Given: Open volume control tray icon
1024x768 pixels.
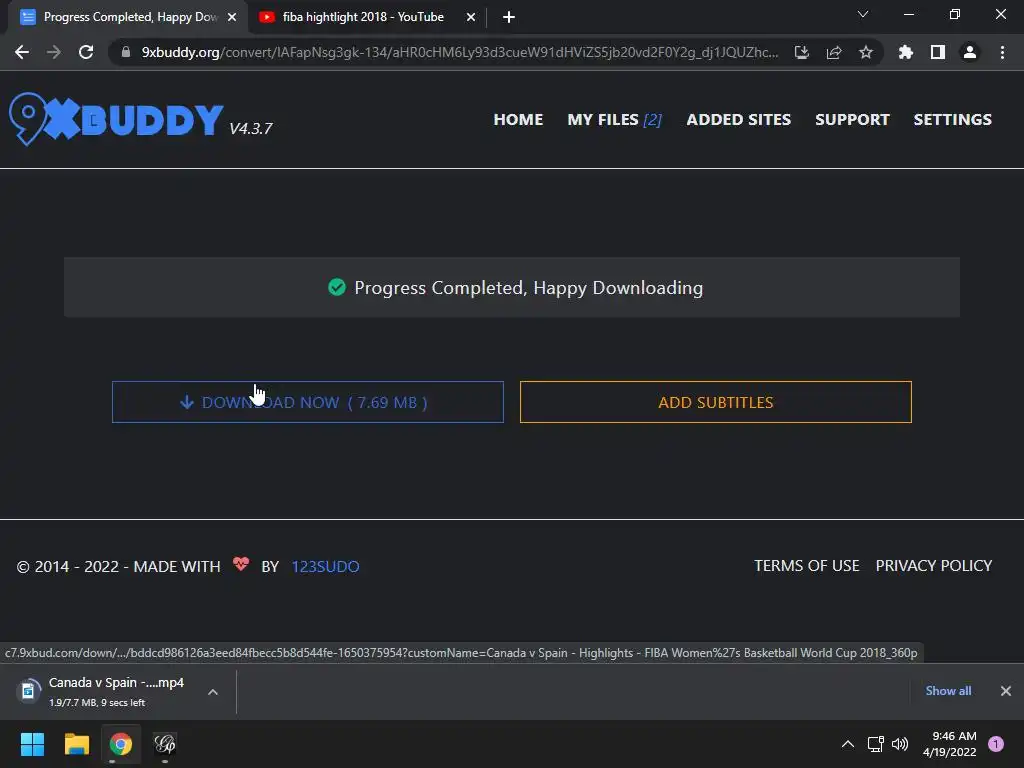Looking at the screenshot, I should point(900,744).
